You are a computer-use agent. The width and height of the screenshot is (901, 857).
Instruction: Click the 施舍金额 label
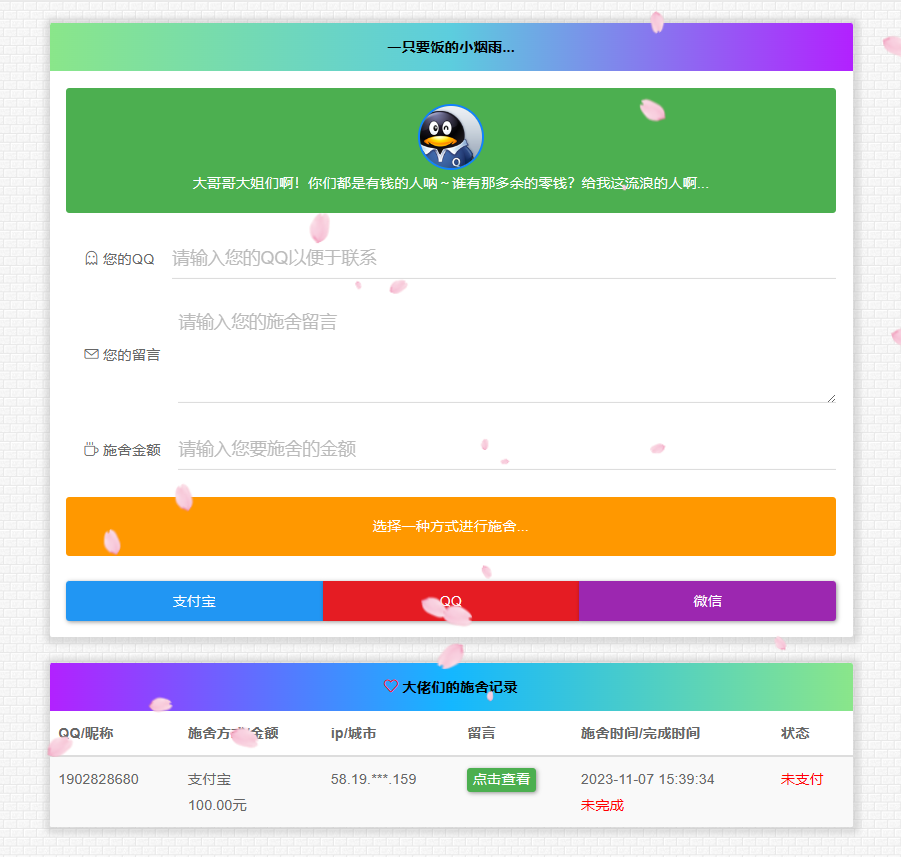pos(131,449)
